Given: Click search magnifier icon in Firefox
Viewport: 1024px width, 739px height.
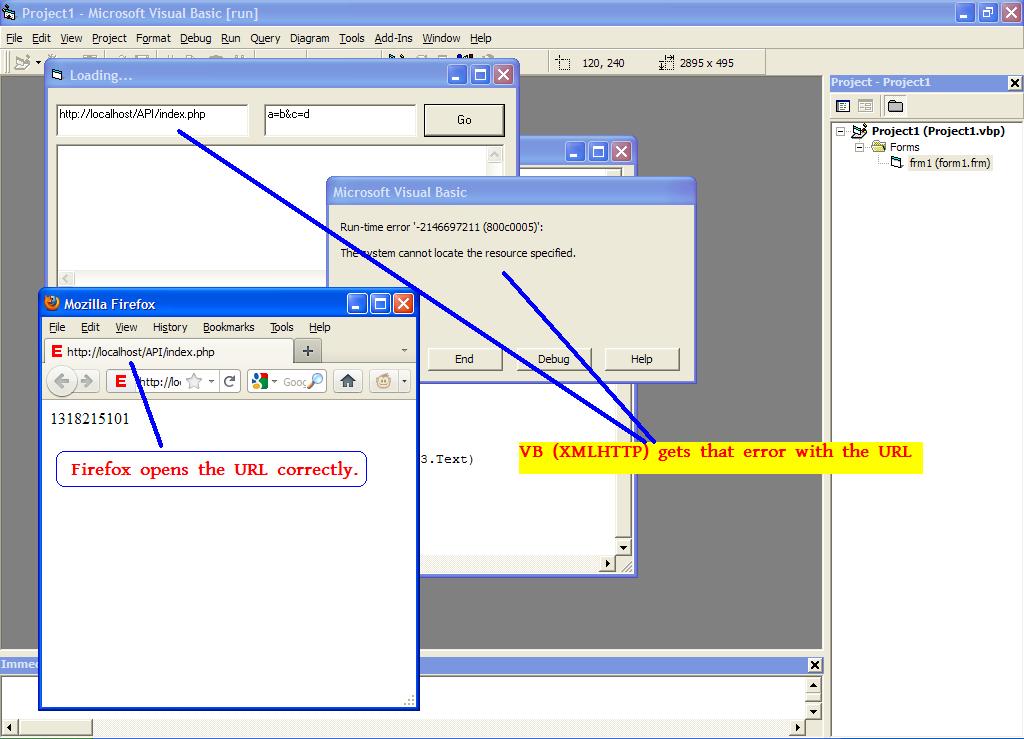Looking at the screenshot, I should [x=315, y=381].
